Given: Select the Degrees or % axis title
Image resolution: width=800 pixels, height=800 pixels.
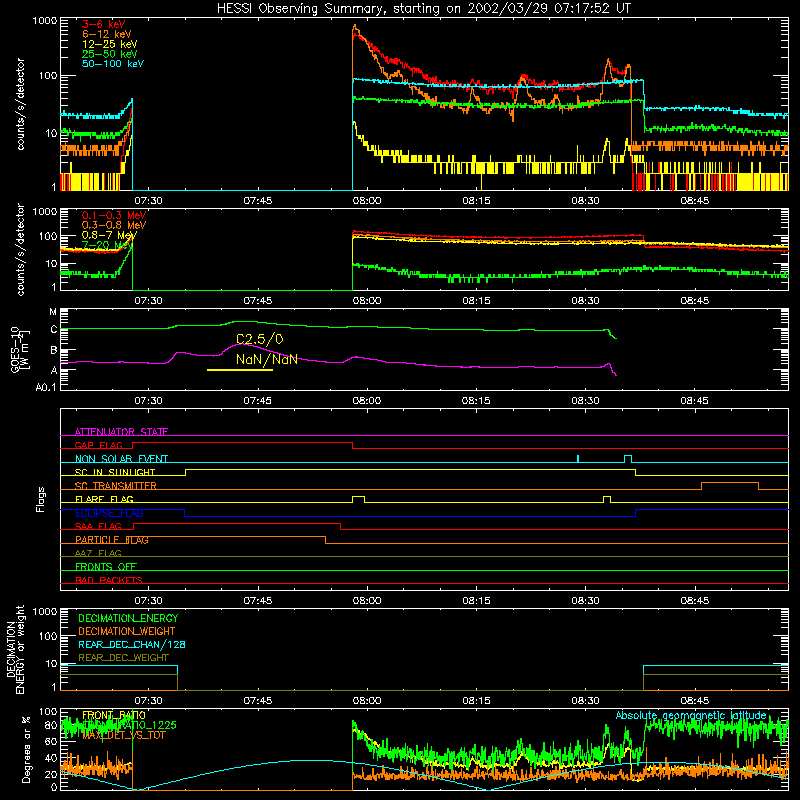Looking at the screenshot, I should [26, 750].
